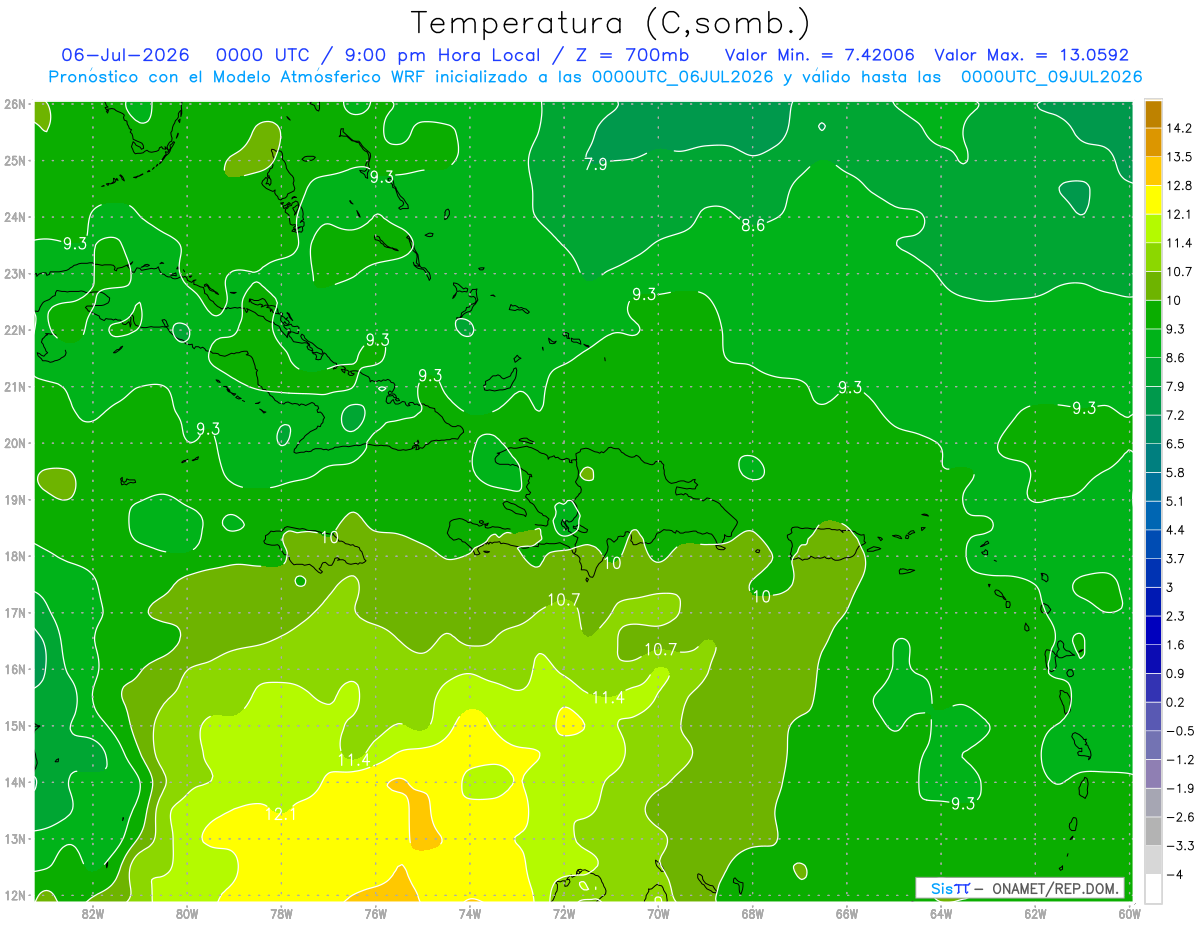The image size is (1200, 927).
Task: Click the 15N latitude axis label
Action: click(x=15, y=726)
